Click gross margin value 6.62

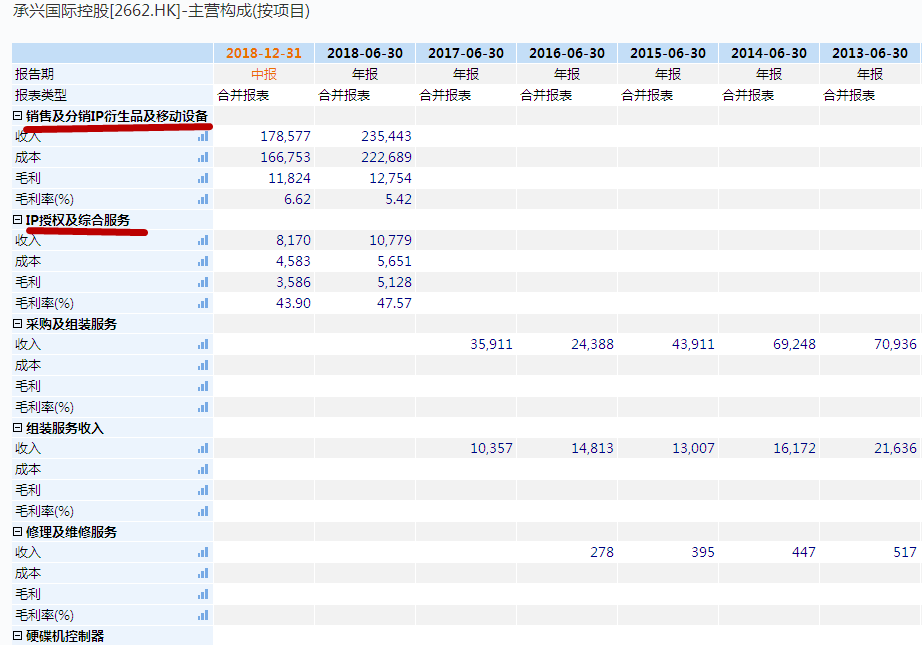298,199
